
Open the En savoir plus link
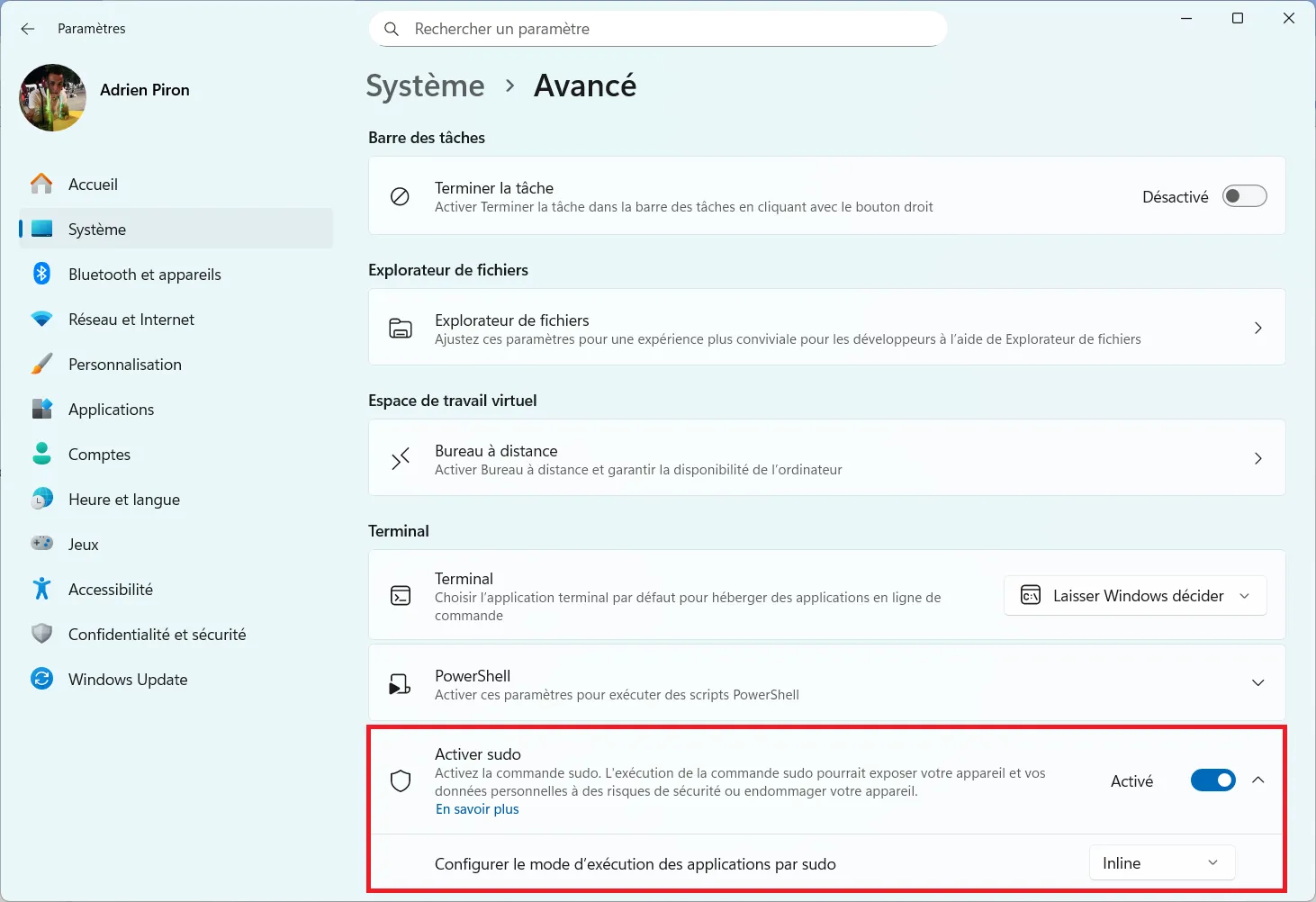pos(477,808)
